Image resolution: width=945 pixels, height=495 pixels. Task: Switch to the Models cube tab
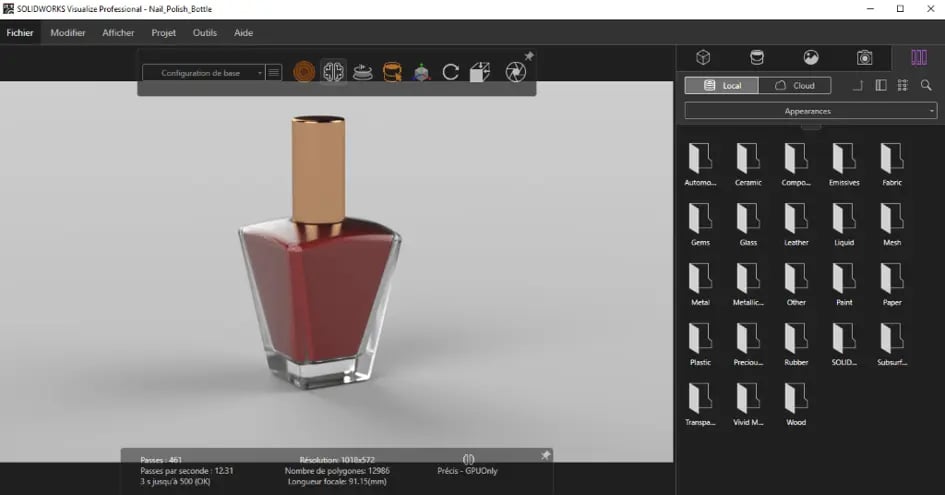pos(703,57)
